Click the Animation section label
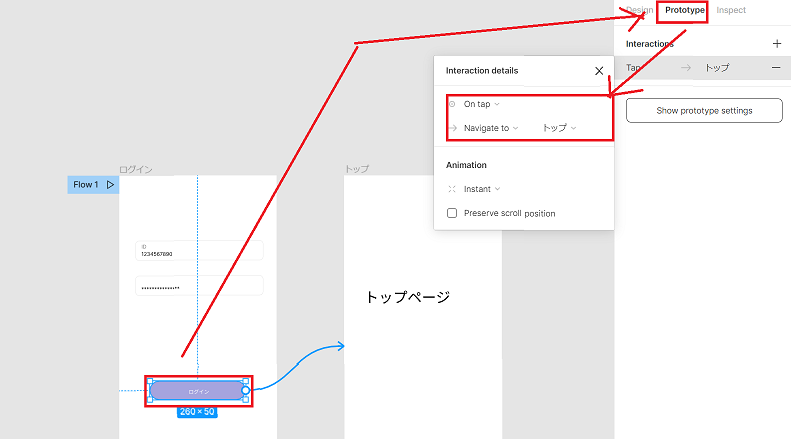This screenshot has width=791, height=439. coord(466,165)
